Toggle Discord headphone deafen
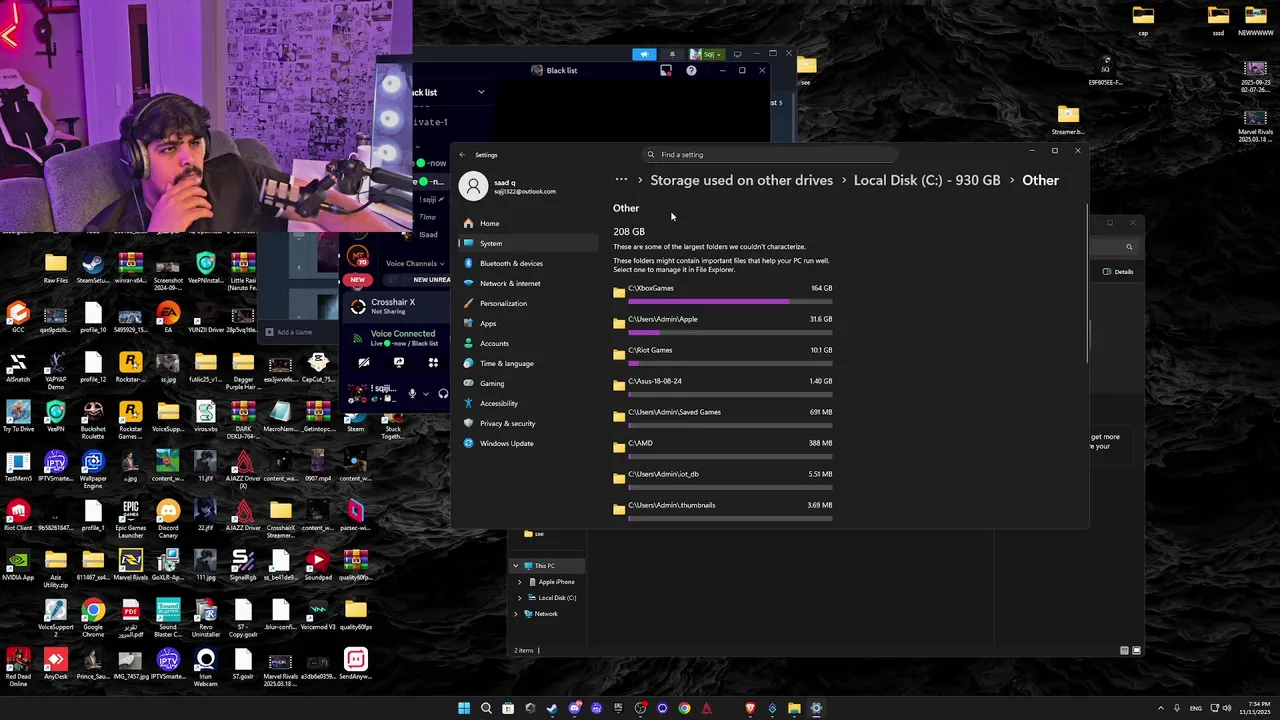Image resolution: width=1280 pixels, height=720 pixels. click(443, 393)
